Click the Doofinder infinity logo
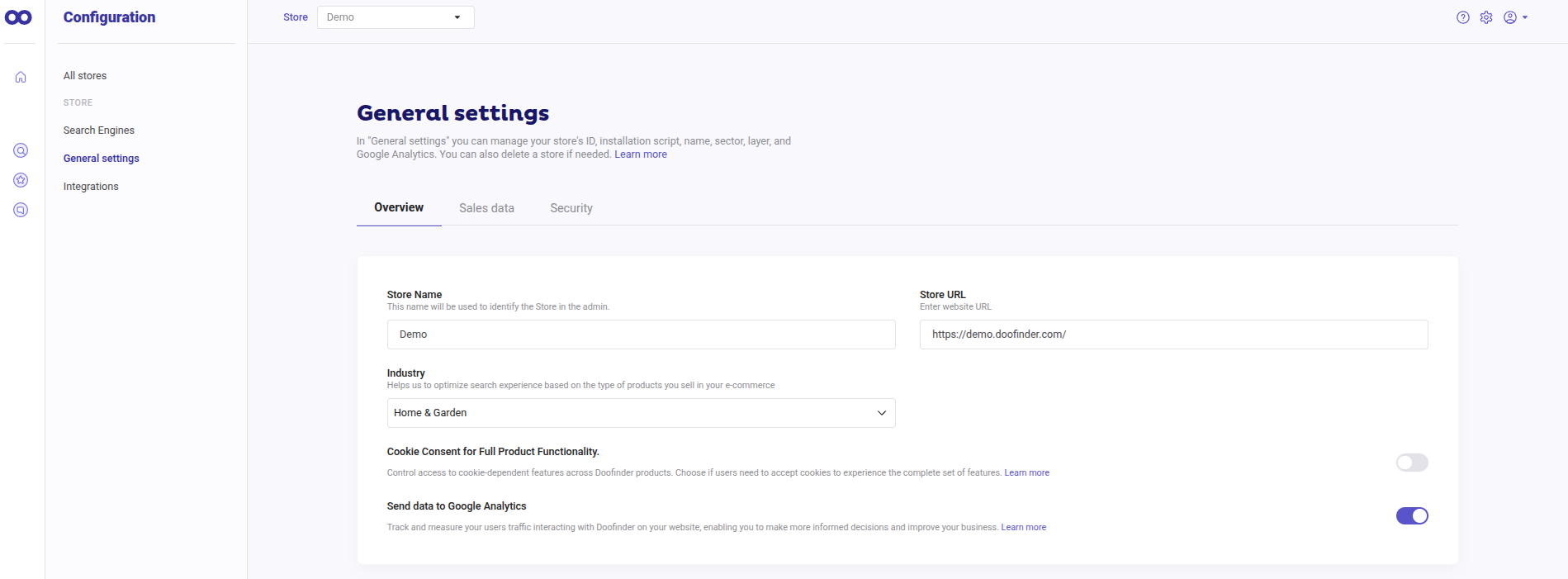1568x579 pixels. click(x=18, y=17)
